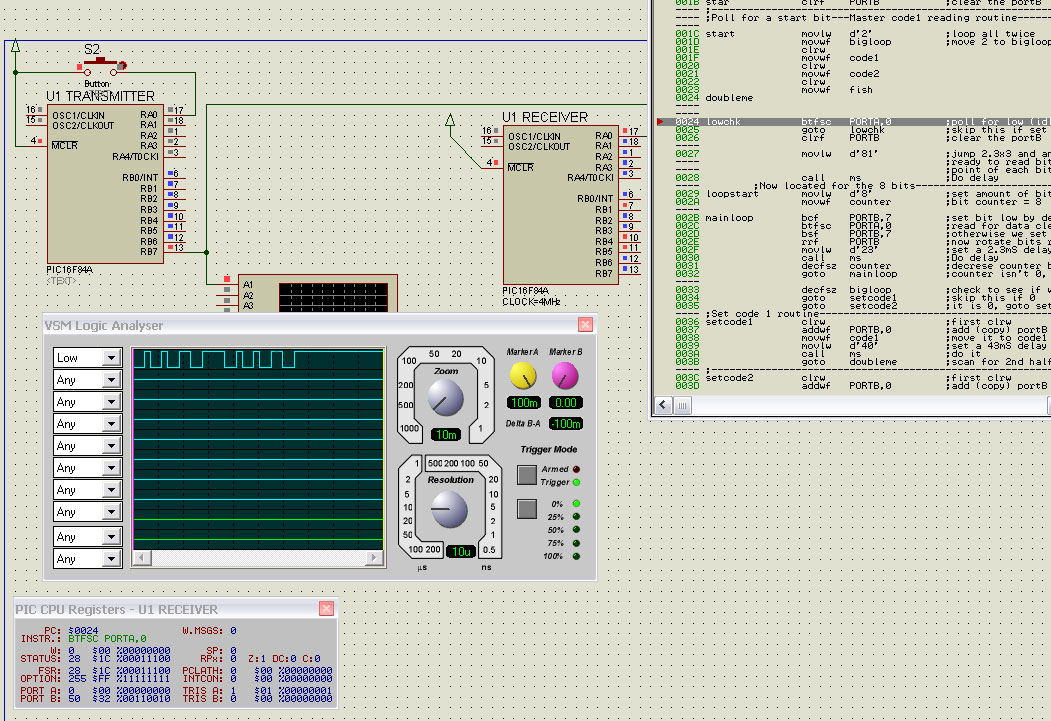Click the source window horizontal scrollbar thumb
The height and width of the screenshot is (721, 1051).
[x=682, y=405]
